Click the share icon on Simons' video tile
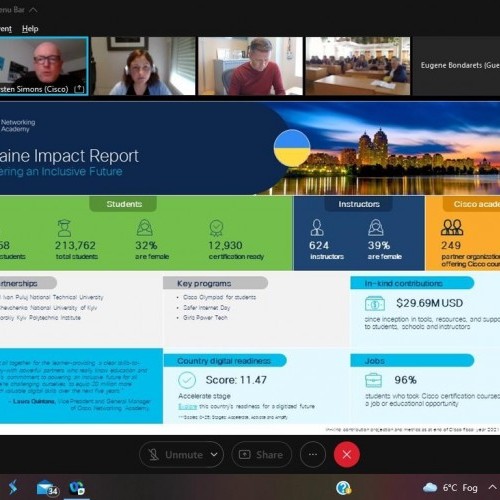Viewport: 500px width, 500px height. pyautogui.click(x=79, y=89)
